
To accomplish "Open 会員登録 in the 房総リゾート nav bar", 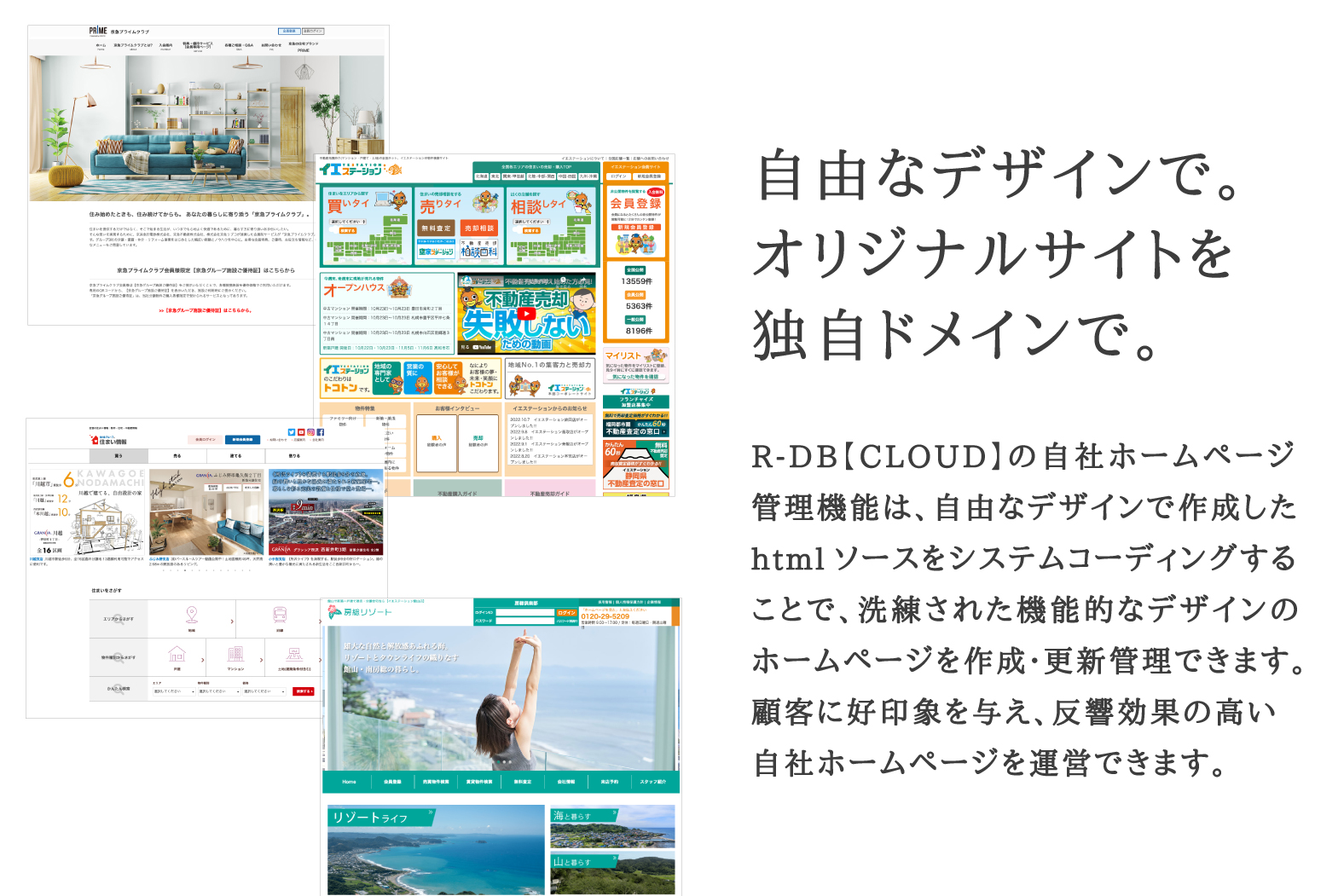I will click(392, 782).
